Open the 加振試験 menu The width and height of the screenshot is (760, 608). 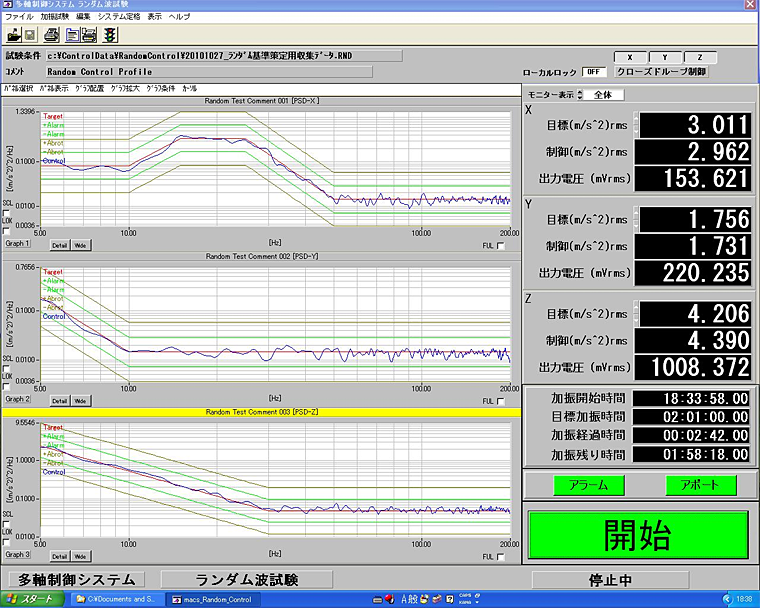pos(54,16)
